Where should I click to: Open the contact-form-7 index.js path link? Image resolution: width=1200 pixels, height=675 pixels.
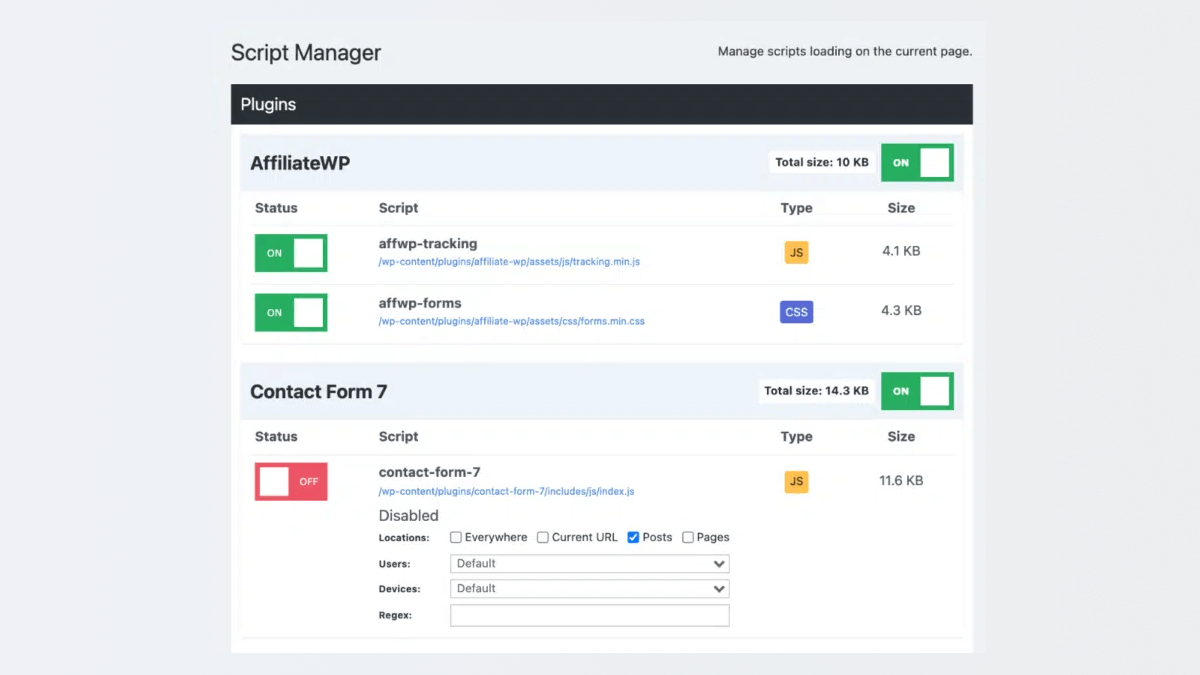pos(506,492)
